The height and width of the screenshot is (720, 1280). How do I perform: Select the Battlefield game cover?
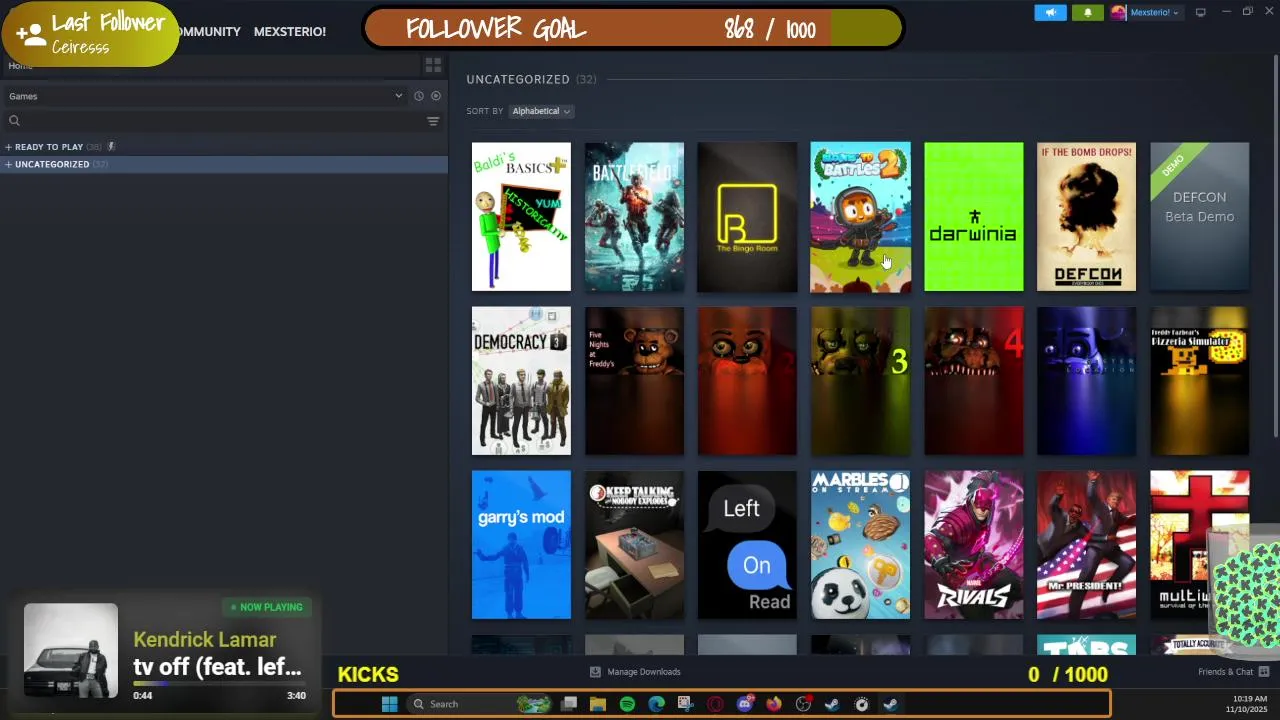click(x=634, y=217)
